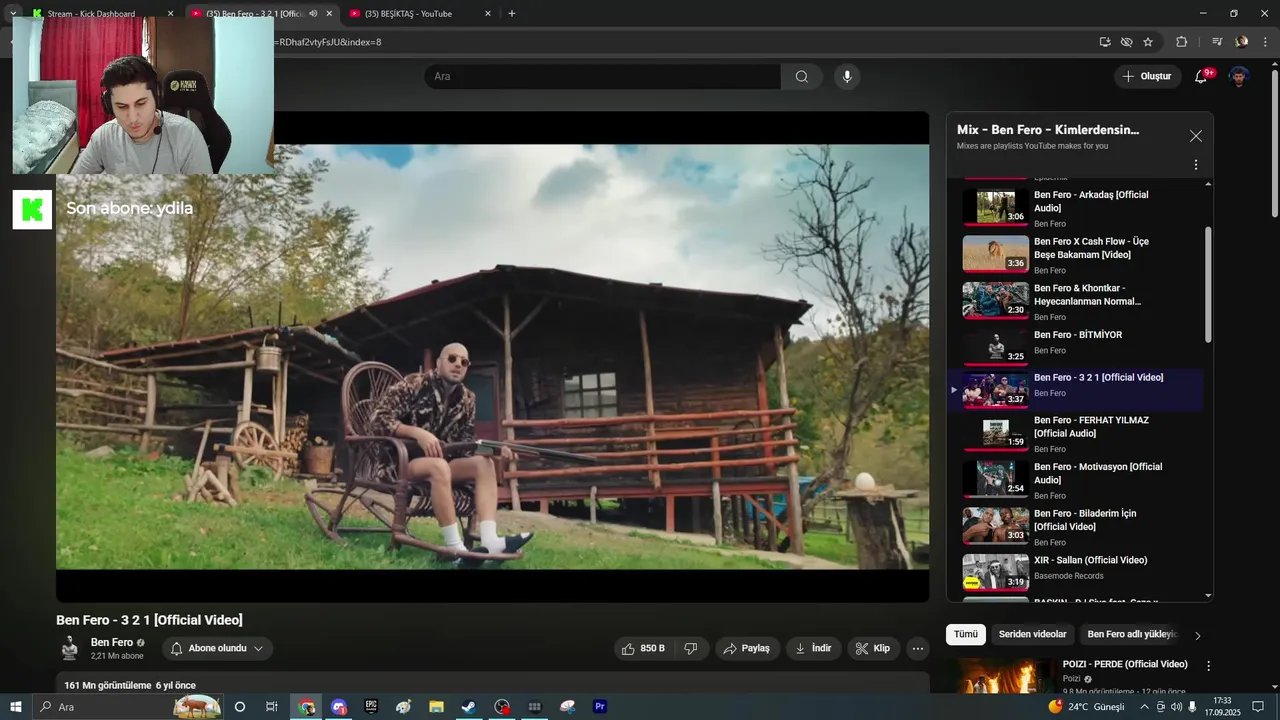Expand hidden system tray icons
The height and width of the screenshot is (720, 1280).
point(1144,706)
